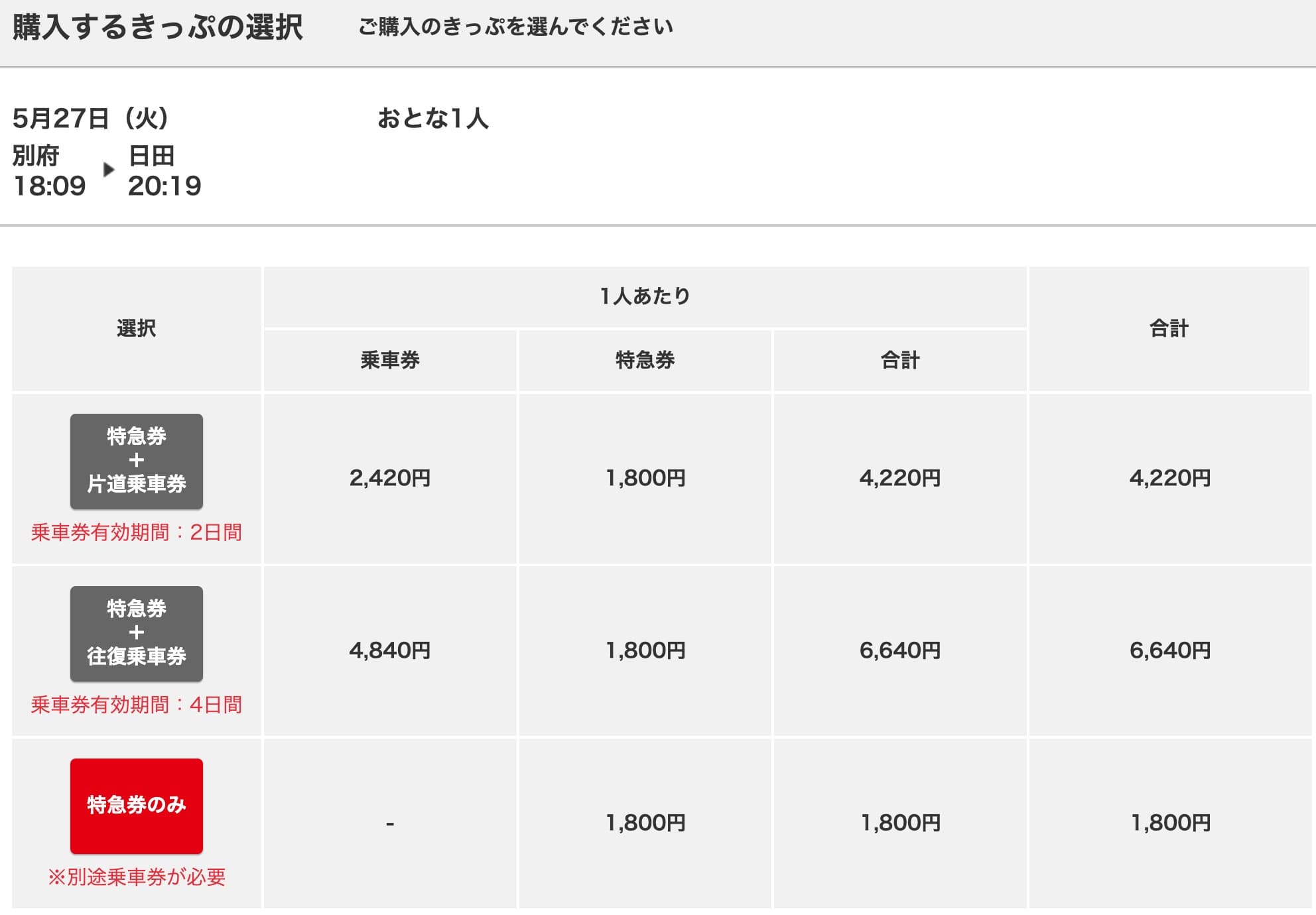Click instruction ご購入のきっぷを選んでください
Image resolution: width=1316 pixels, height=915 pixels.
coord(516,27)
